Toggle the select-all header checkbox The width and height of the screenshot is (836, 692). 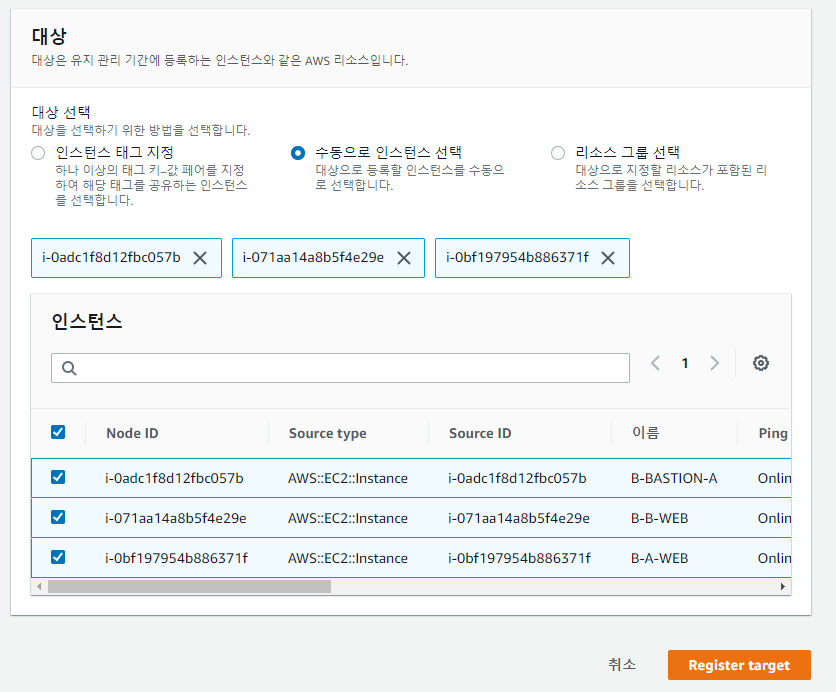pos(58,432)
